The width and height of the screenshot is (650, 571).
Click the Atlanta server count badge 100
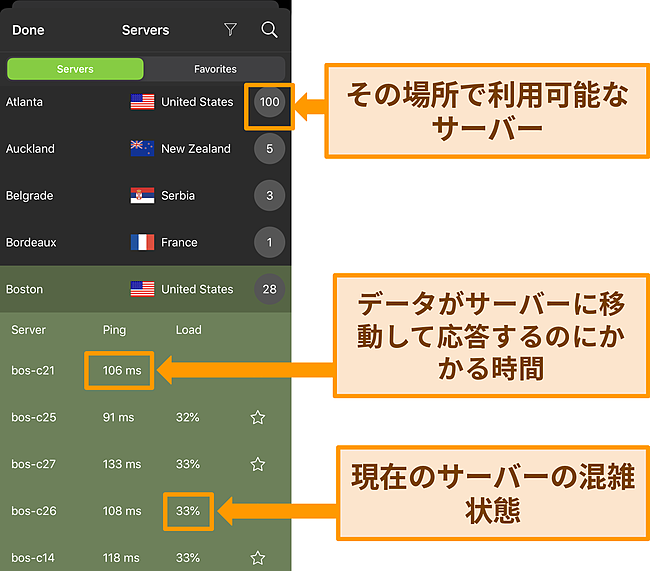tap(269, 102)
